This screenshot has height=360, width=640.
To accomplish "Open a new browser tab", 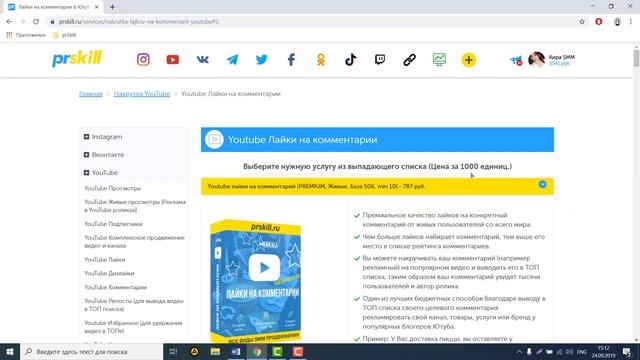I will point(112,7).
